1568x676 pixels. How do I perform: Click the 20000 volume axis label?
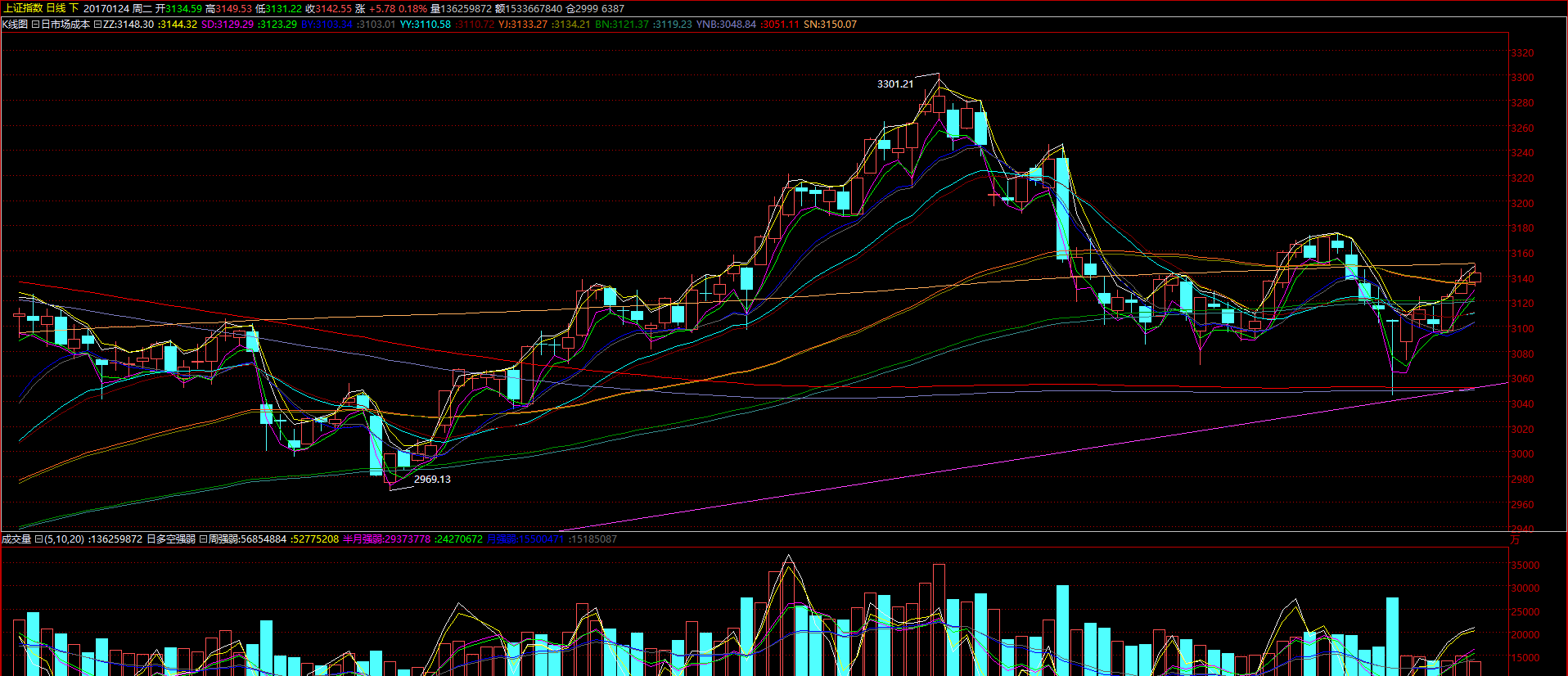coord(1525,635)
